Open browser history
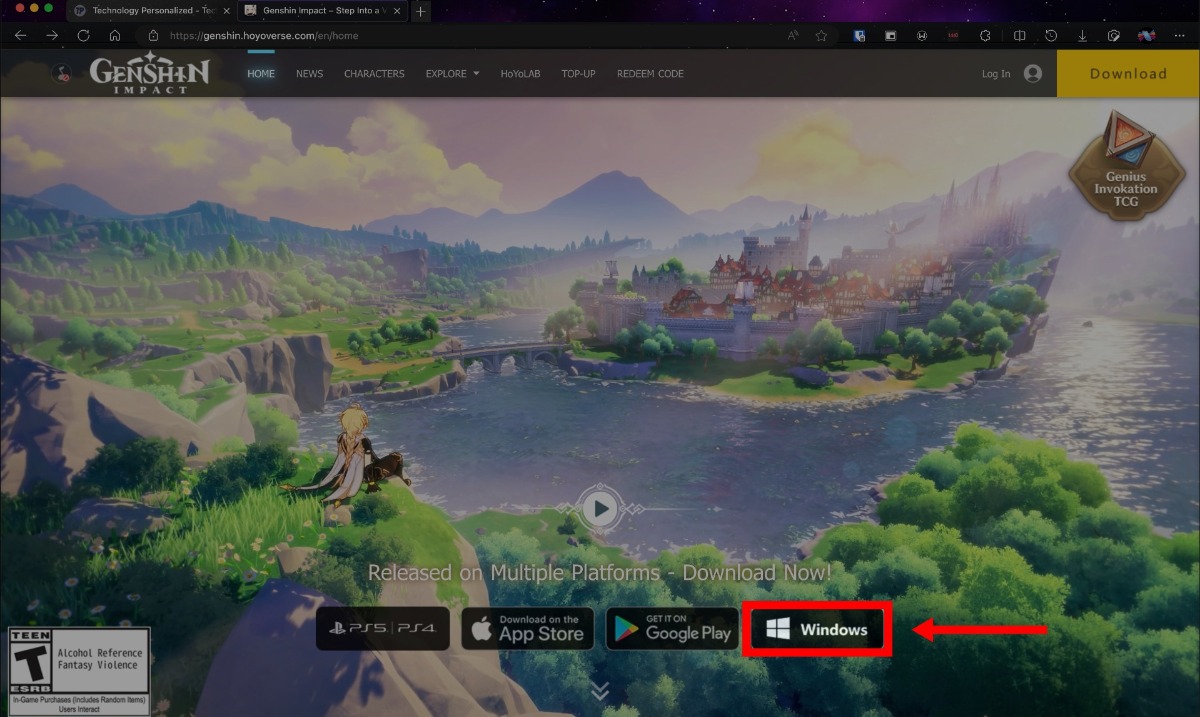 coord(1051,35)
